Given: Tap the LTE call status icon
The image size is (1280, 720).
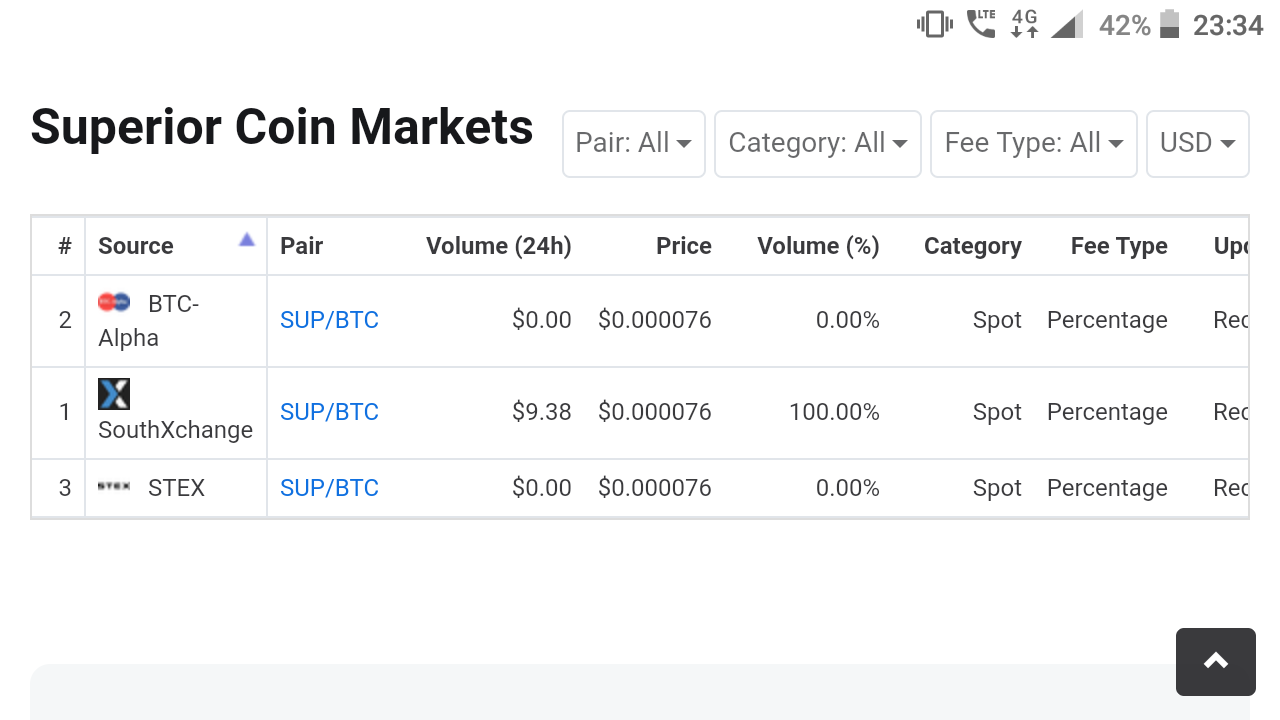Looking at the screenshot, I should pyautogui.click(x=981, y=24).
